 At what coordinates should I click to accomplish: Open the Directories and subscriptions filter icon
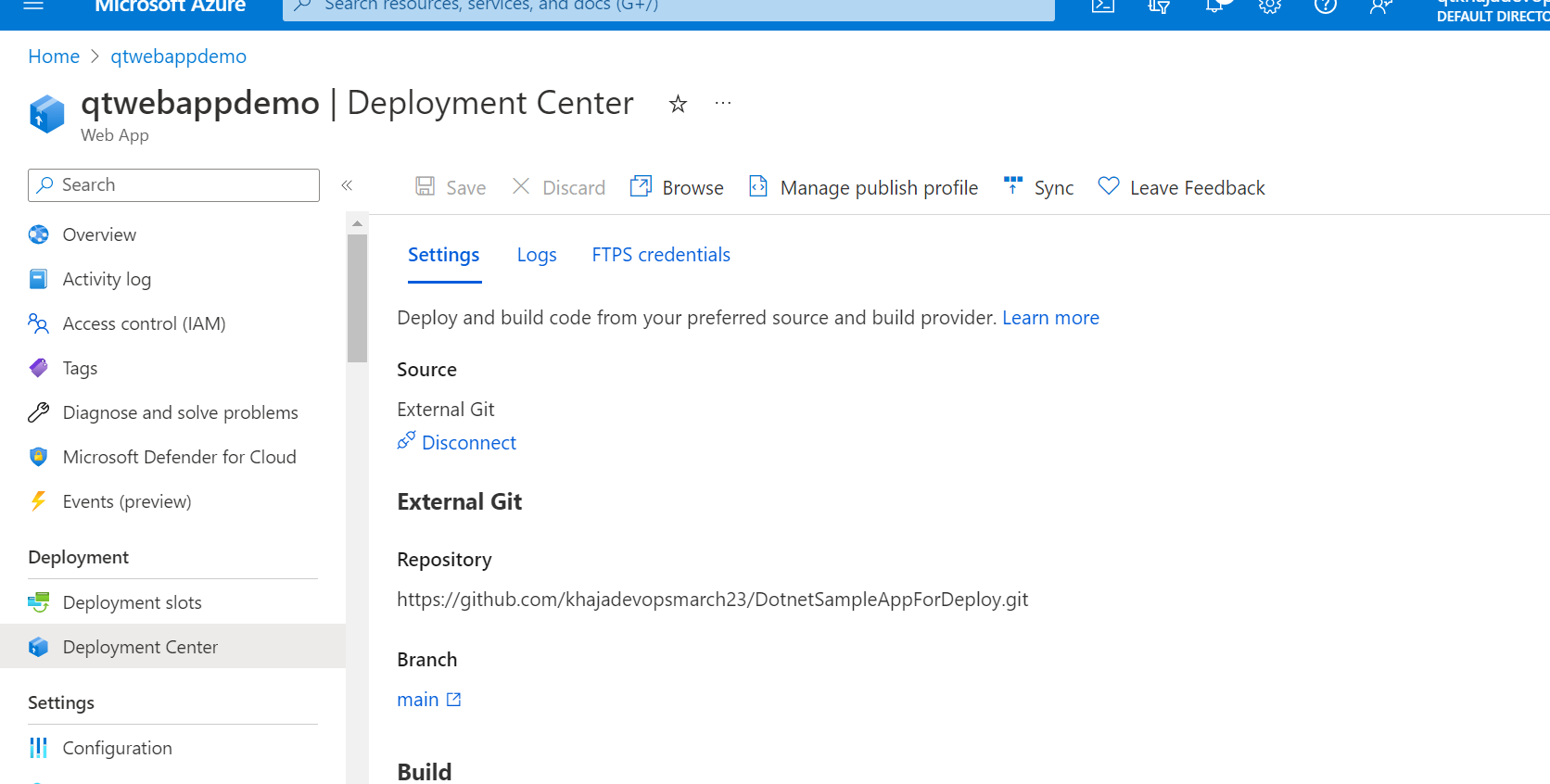[x=1159, y=6]
